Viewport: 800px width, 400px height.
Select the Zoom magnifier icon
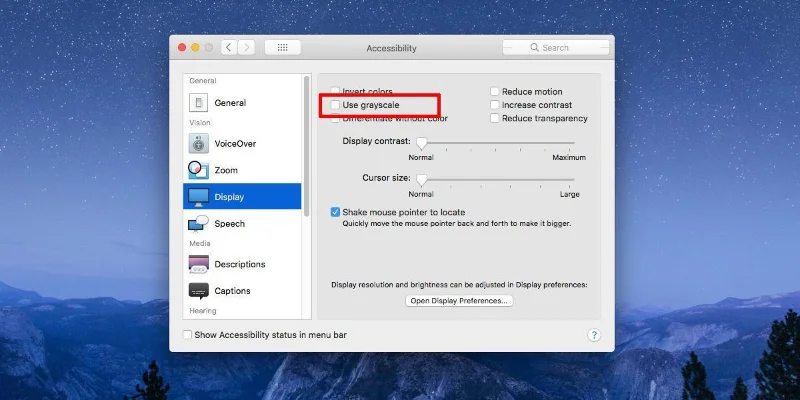(198, 170)
